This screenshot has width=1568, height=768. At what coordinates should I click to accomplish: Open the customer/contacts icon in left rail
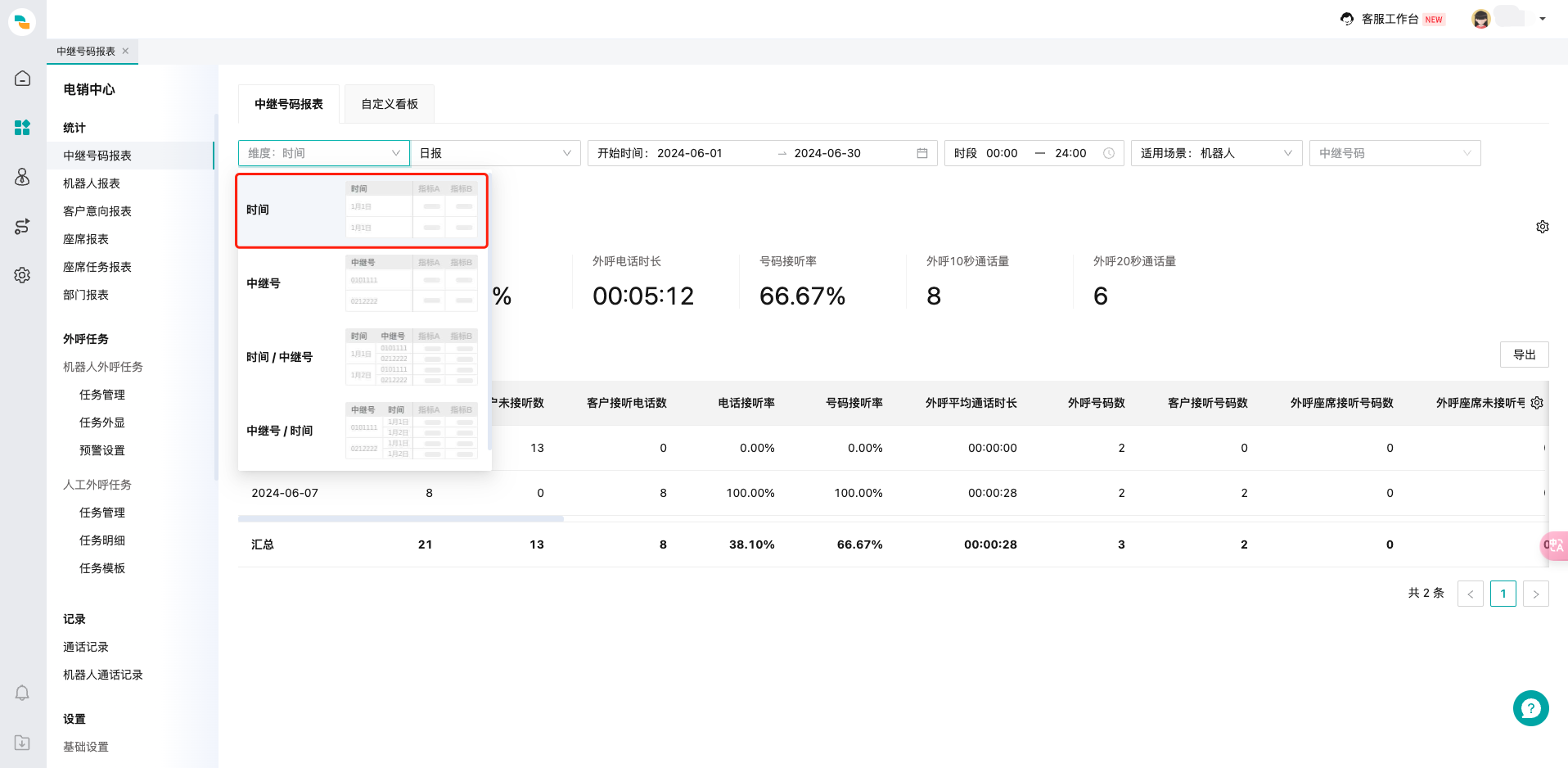point(22,177)
